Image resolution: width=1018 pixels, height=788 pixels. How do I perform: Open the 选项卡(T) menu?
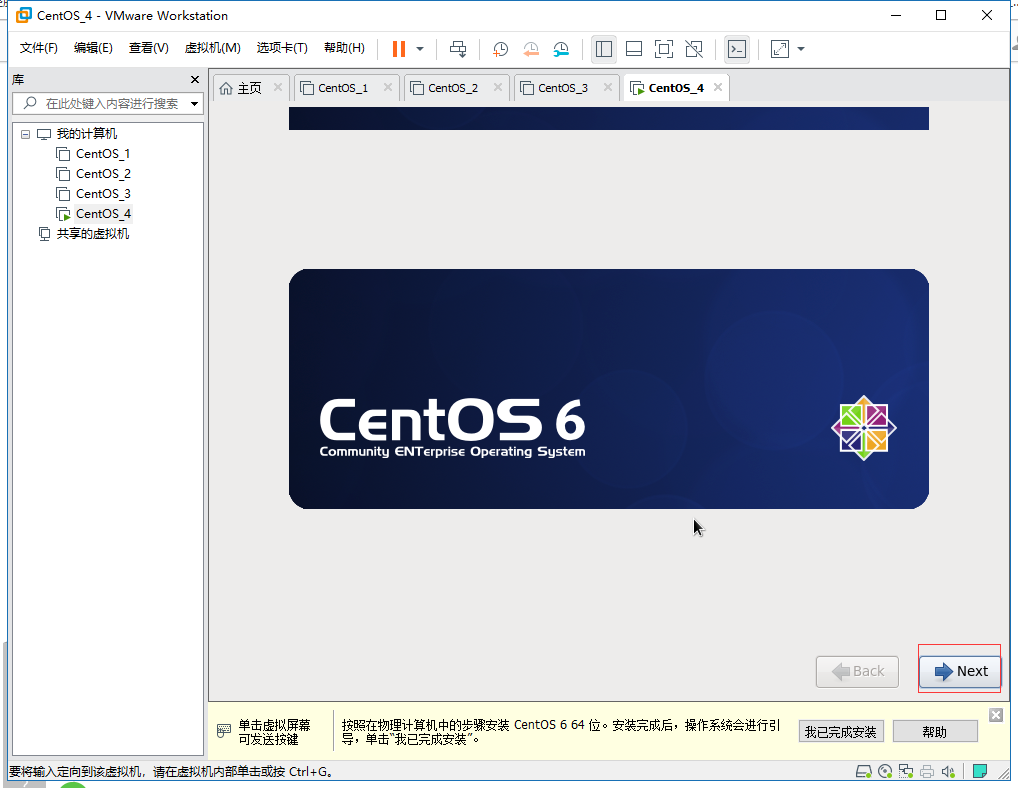pos(282,48)
